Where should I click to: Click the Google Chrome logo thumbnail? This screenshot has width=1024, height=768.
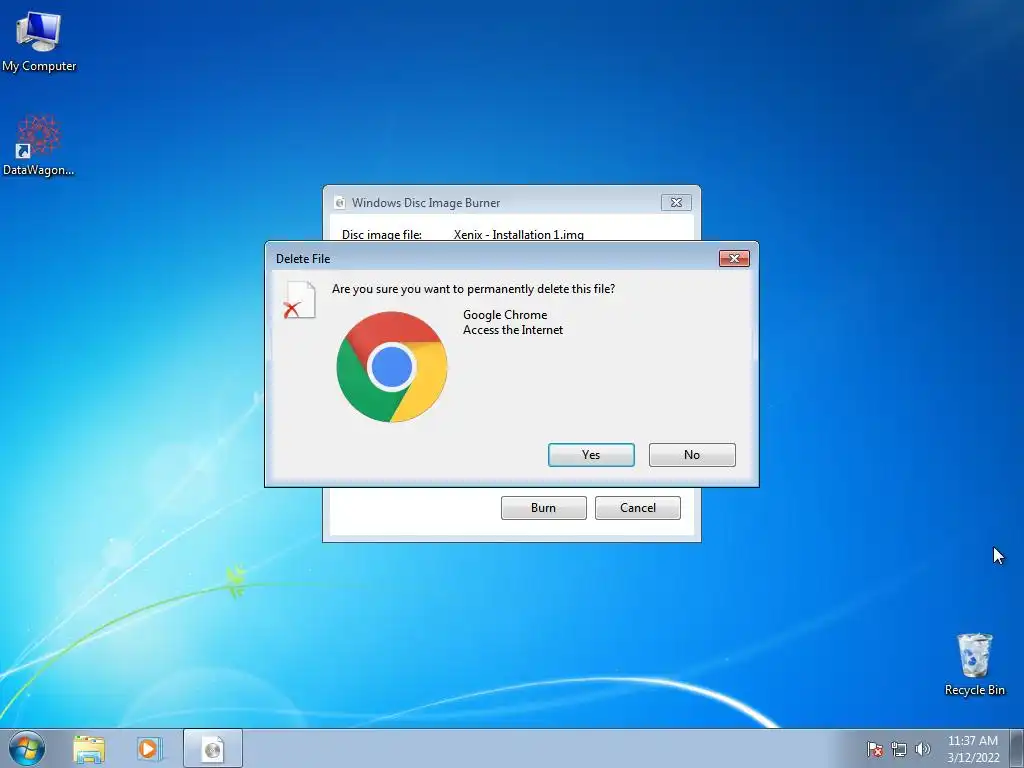[392, 367]
